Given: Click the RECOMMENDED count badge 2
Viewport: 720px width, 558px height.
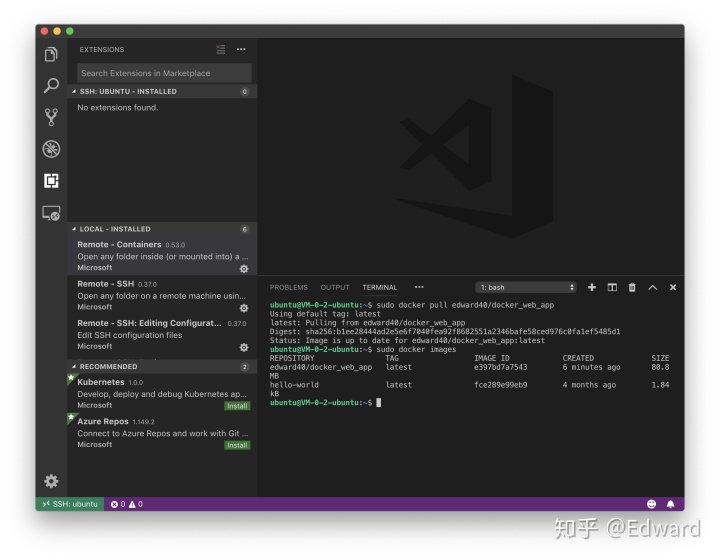Looking at the screenshot, I should (x=244, y=366).
